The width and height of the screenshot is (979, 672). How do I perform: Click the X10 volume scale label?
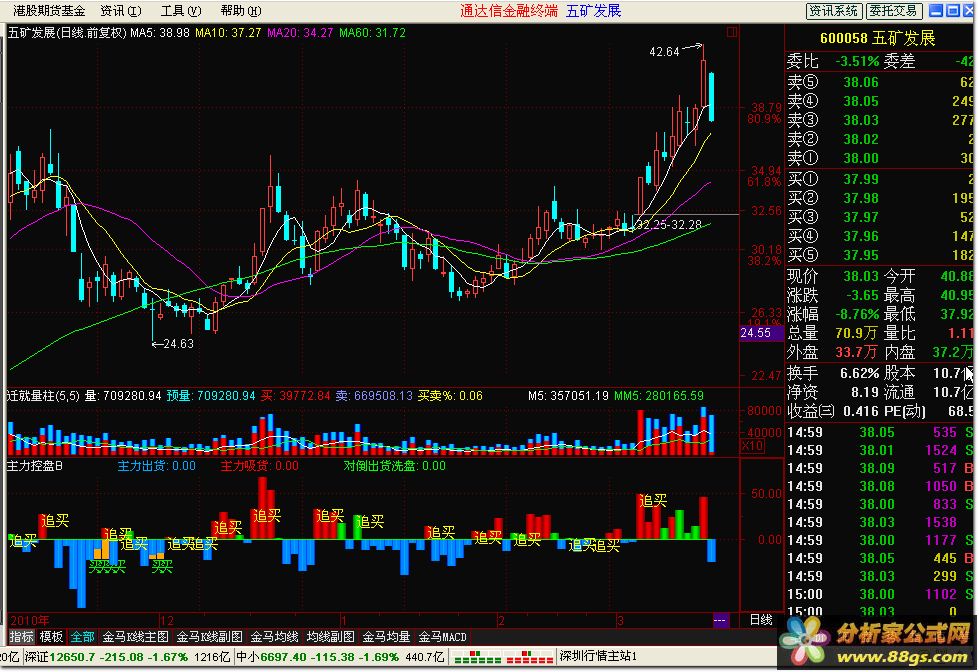[752, 445]
